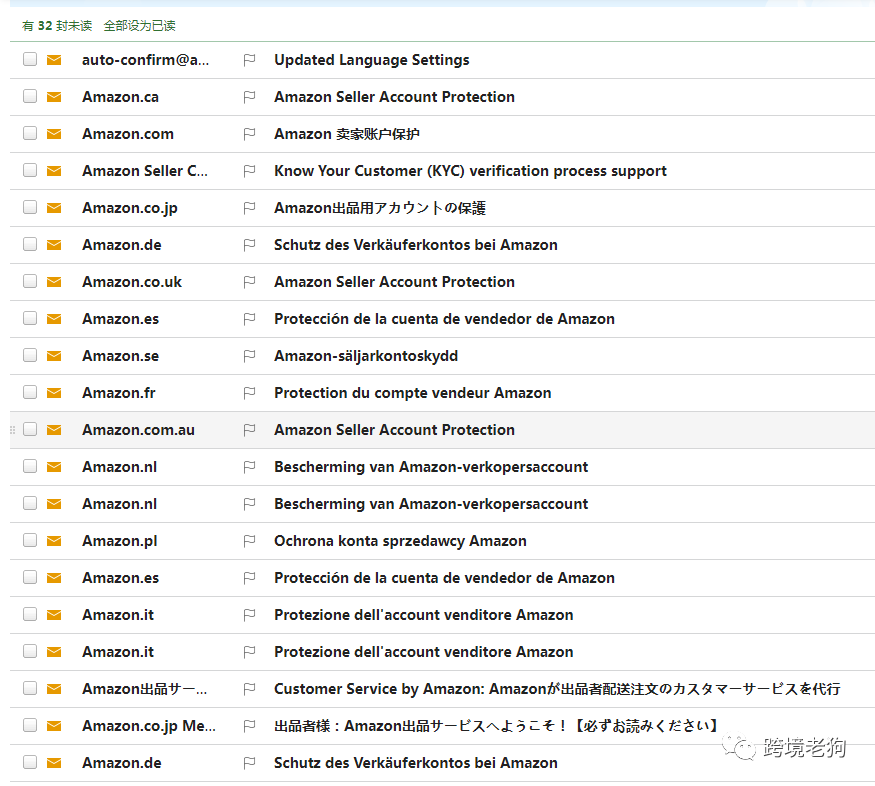This screenshot has width=875, height=786.
Task: Open the Amazon出品用アカウントの保護 email
Action: pyautogui.click(x=380, y=208)
